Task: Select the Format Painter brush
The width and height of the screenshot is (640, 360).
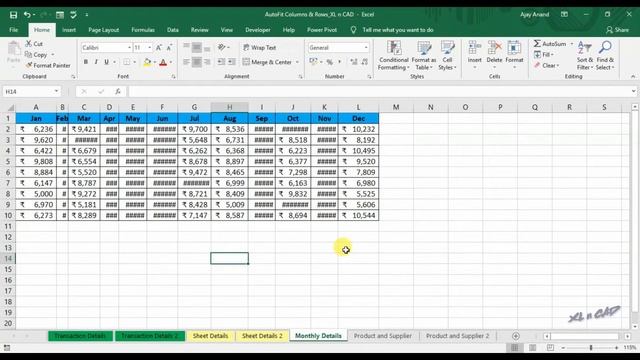Action: point(48,65)
